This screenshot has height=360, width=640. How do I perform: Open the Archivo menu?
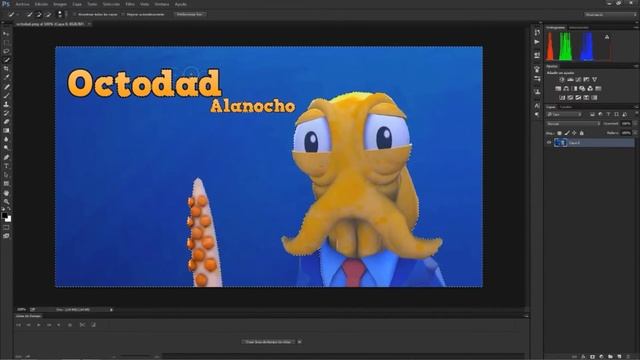(x=22, y=4)
